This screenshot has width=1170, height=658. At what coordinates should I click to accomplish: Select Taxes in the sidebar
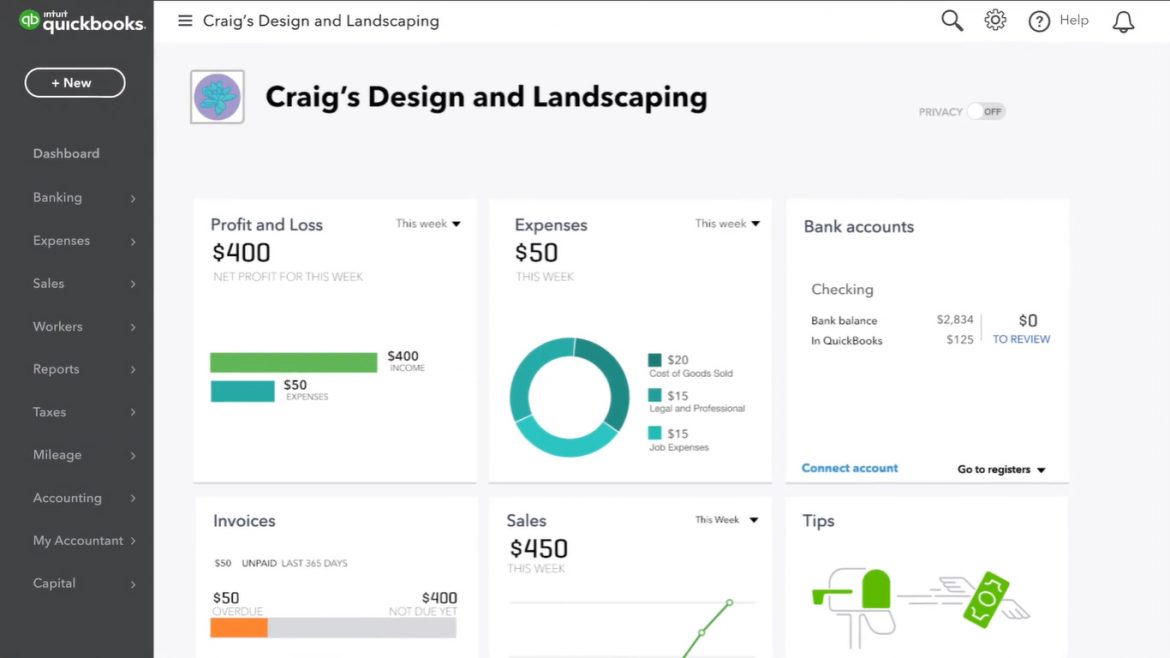click(x=48, y=412)
